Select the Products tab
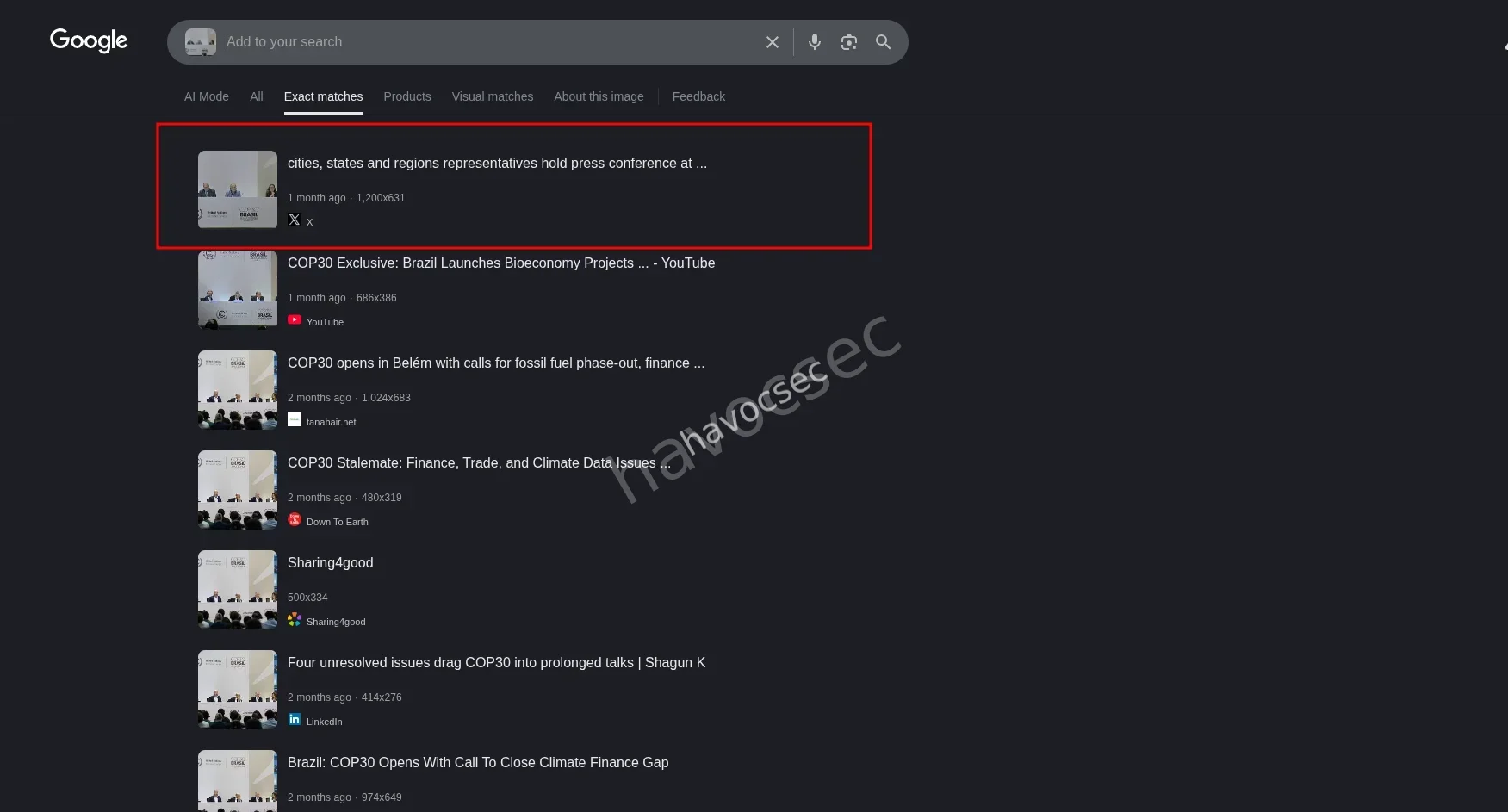 406,96
